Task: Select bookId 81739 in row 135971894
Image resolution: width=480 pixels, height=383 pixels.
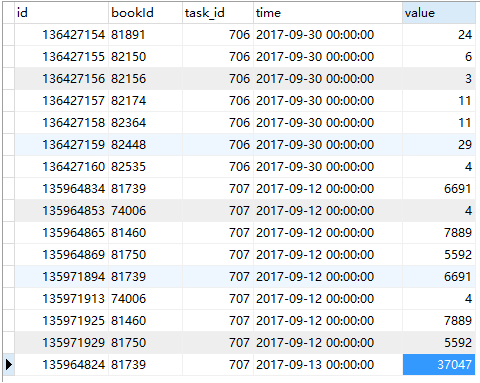Action: click(145, 277)
